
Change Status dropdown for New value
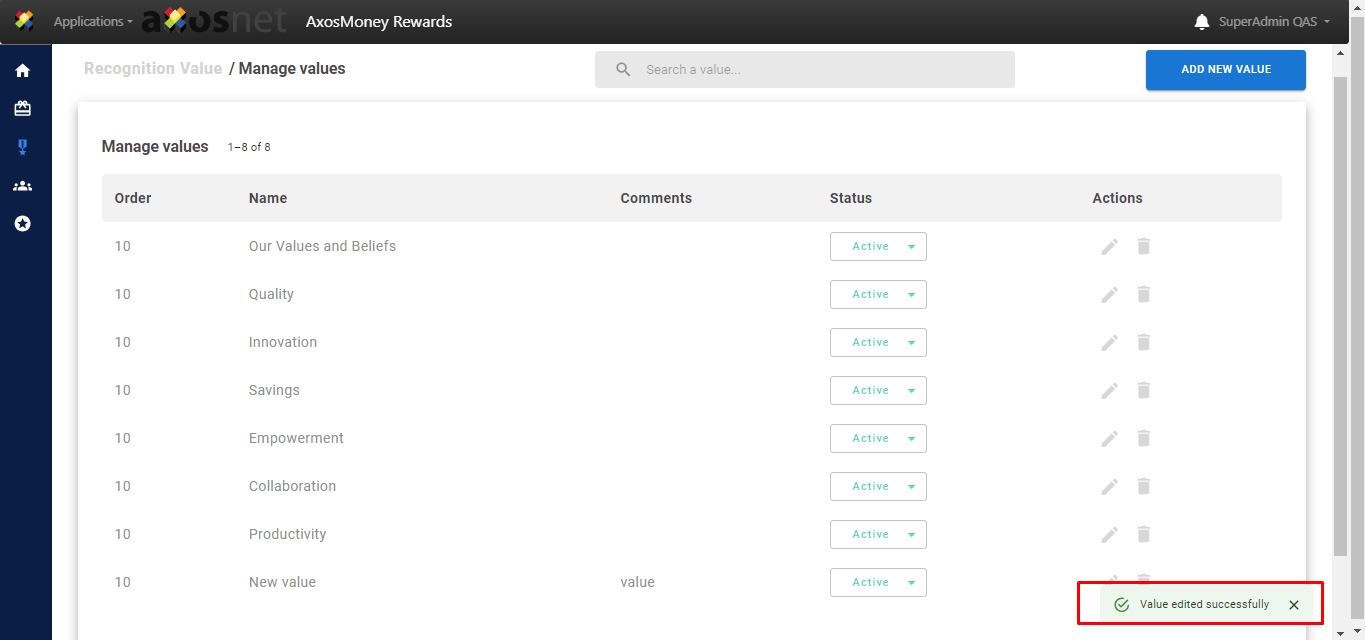click(878, 582)
